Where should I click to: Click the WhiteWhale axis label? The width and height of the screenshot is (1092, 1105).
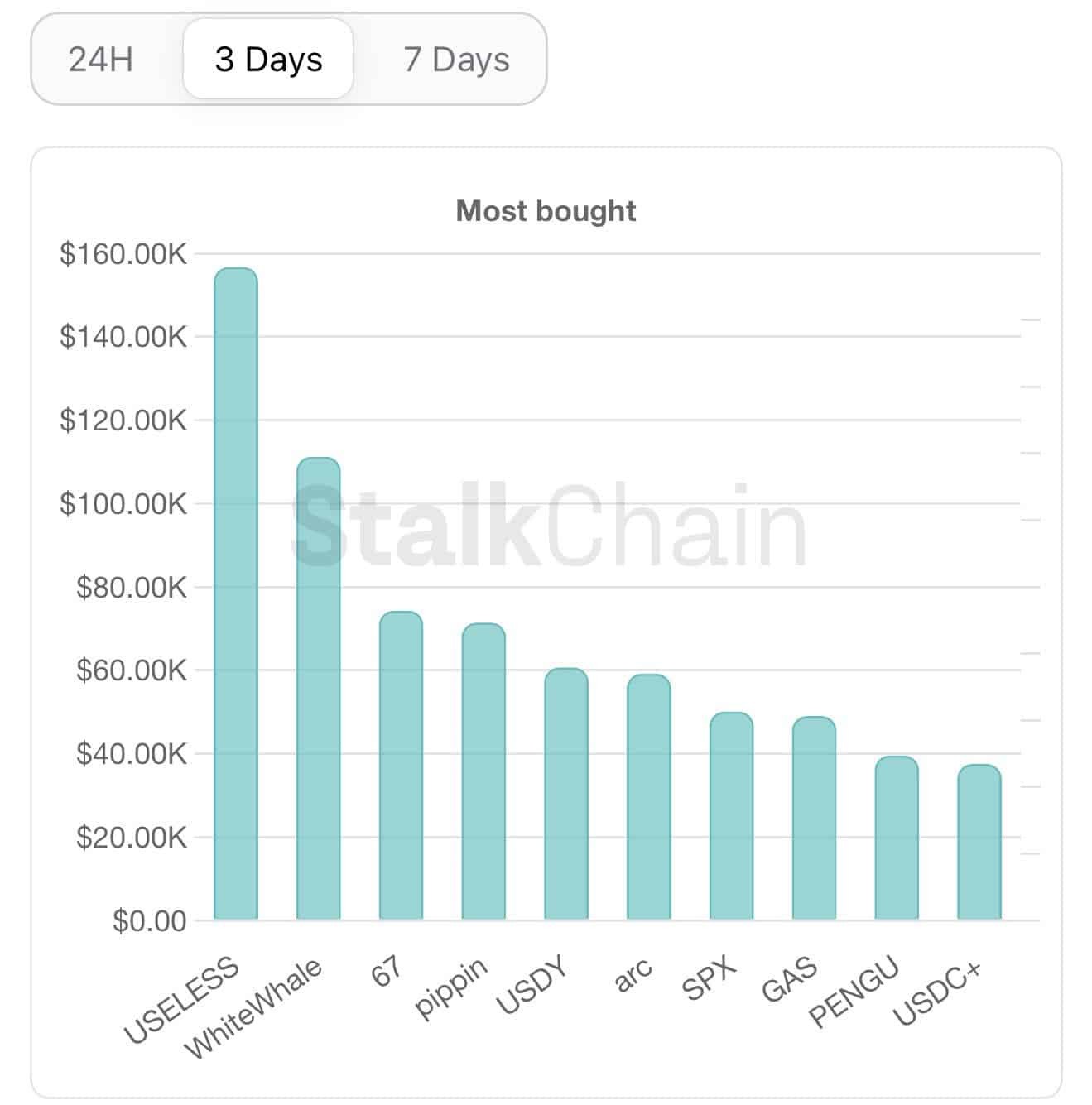click(x=253, y=1009)
